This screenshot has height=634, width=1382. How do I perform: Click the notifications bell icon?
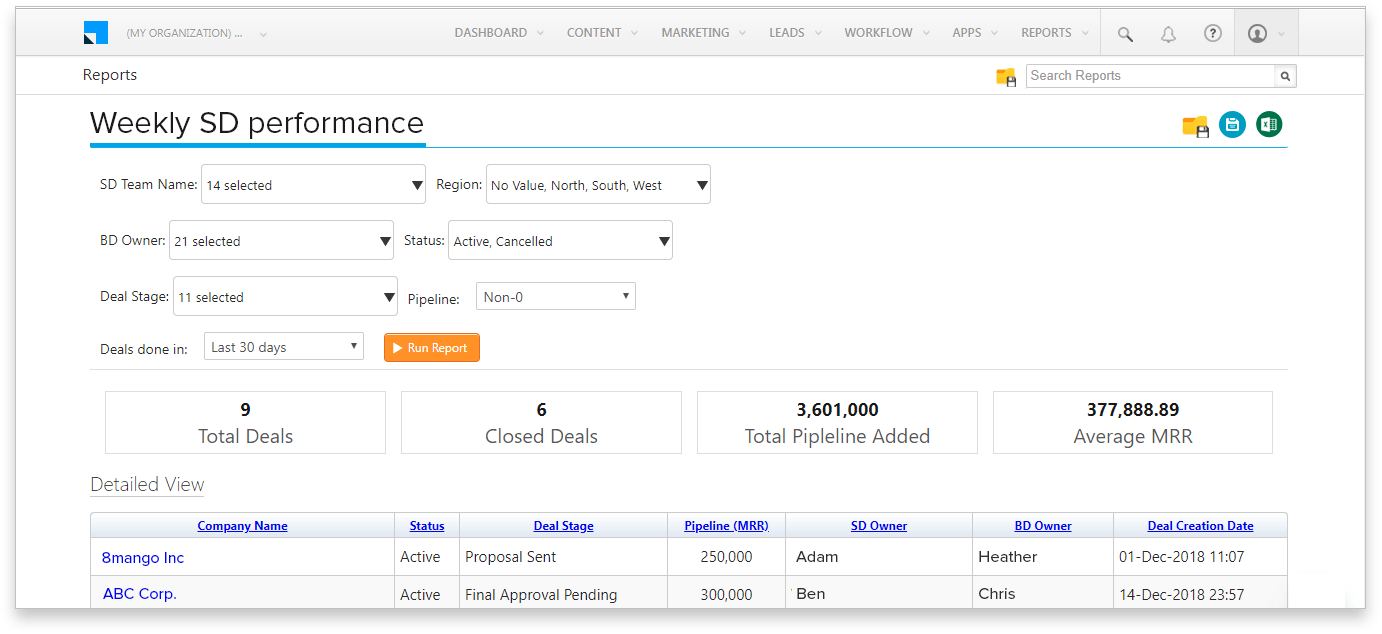click(x=1168, y=33)
